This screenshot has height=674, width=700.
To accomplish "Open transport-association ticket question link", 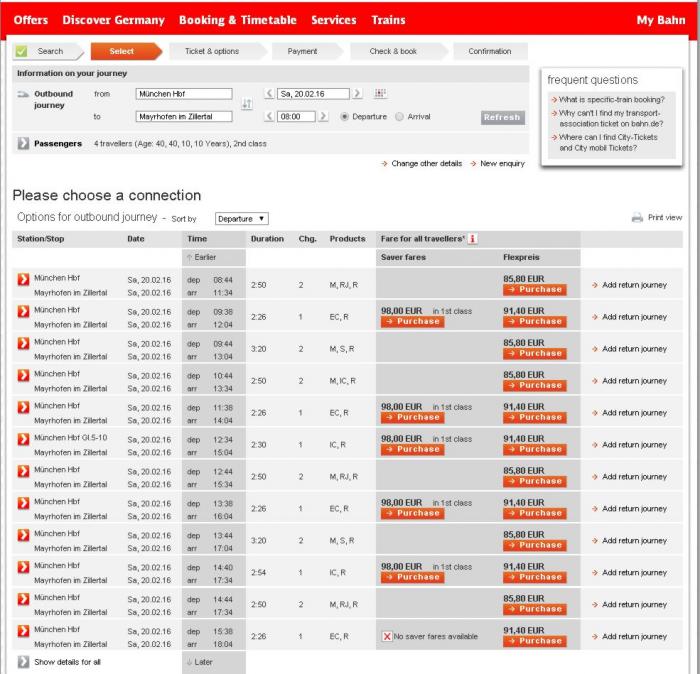I will (x=611, y=118).
